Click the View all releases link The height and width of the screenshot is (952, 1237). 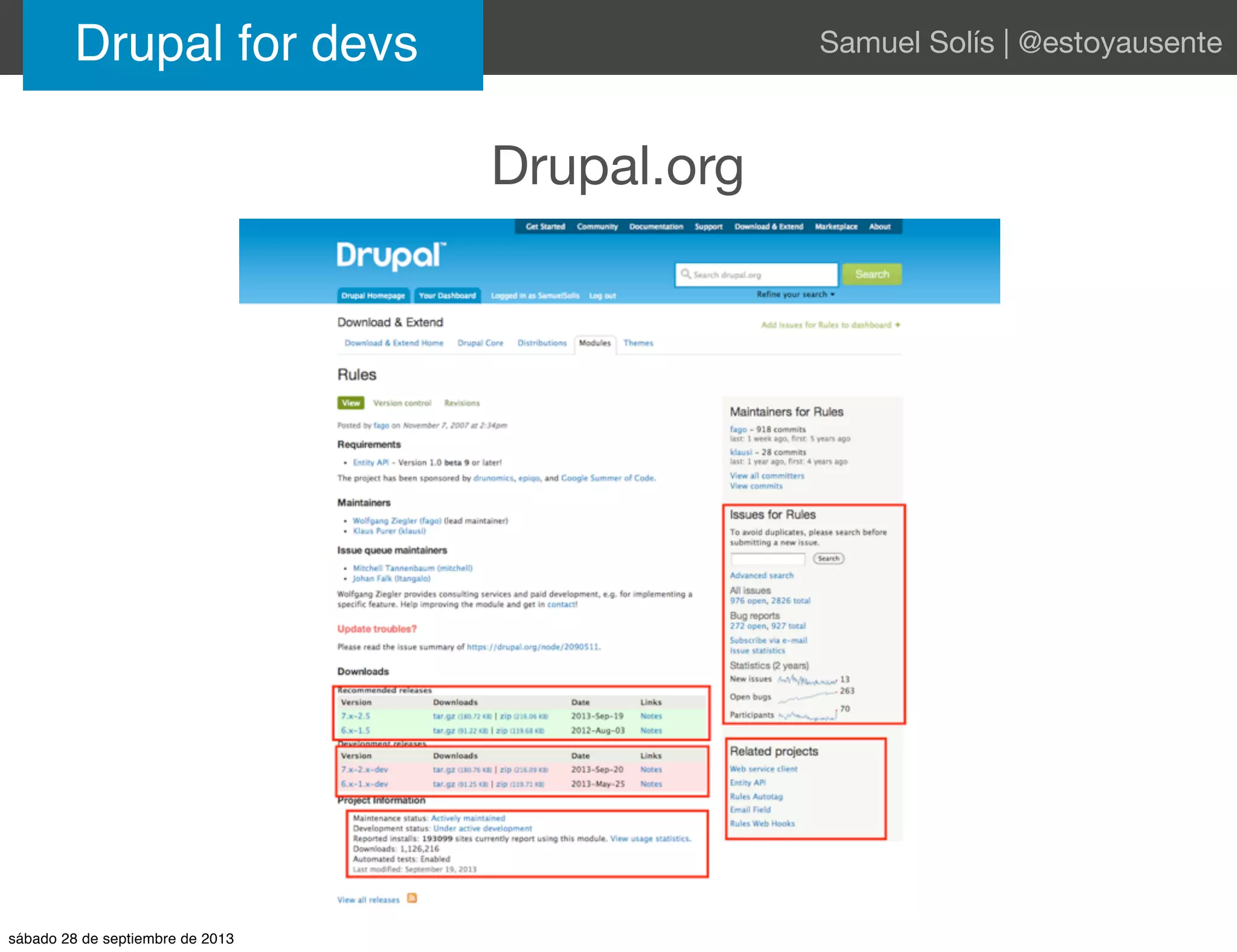tap(368, 900)
